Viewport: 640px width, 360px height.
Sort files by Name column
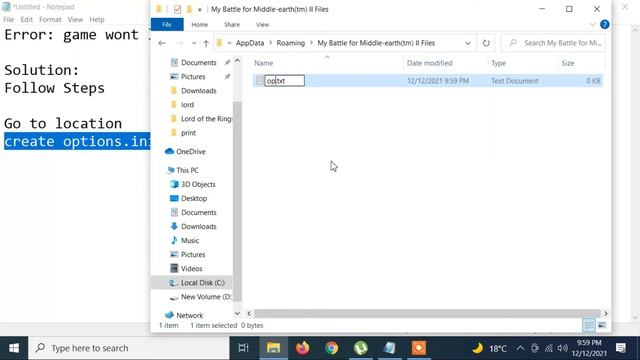pos(264,63)
